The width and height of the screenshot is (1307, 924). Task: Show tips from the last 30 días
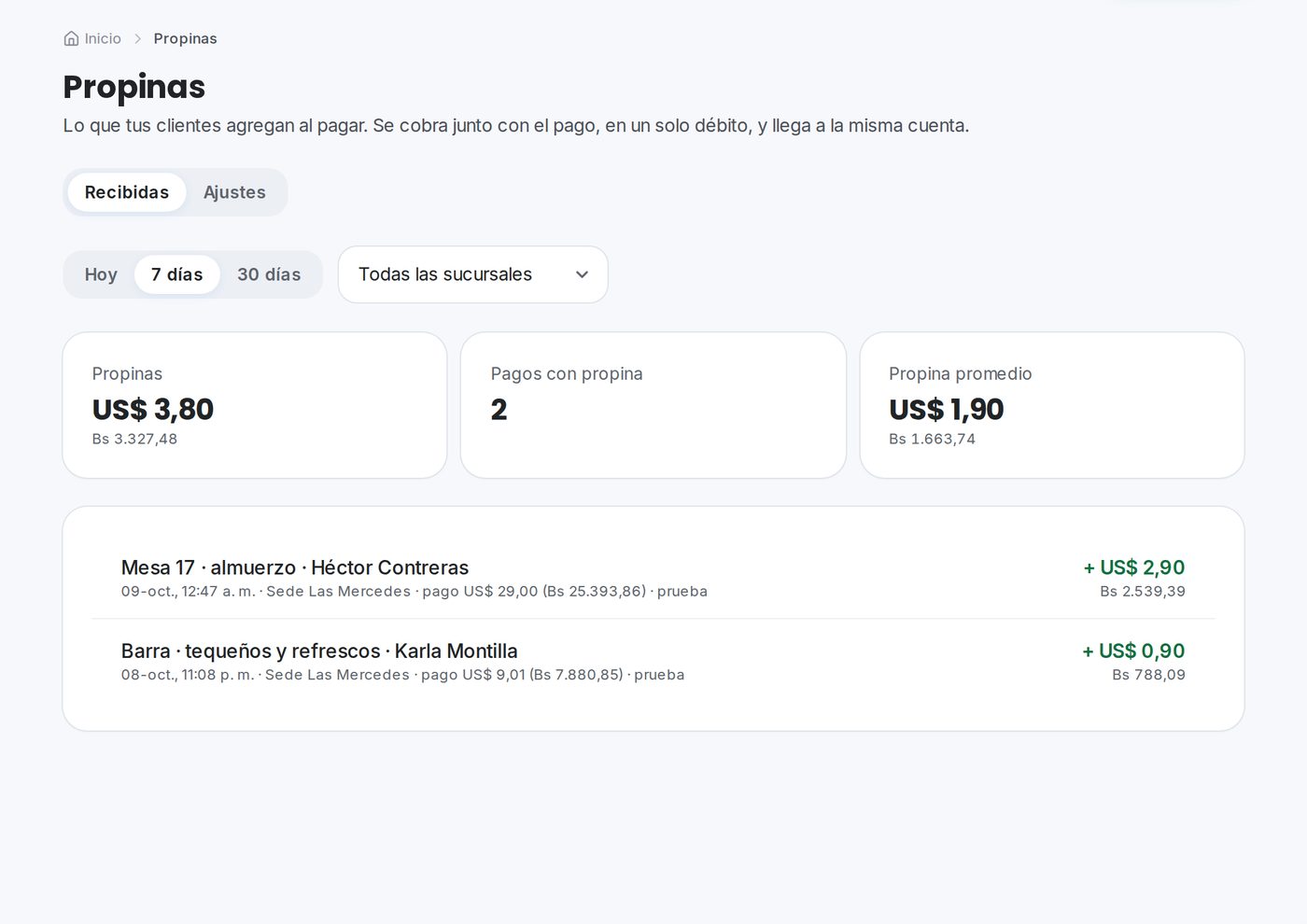[269, 274]
